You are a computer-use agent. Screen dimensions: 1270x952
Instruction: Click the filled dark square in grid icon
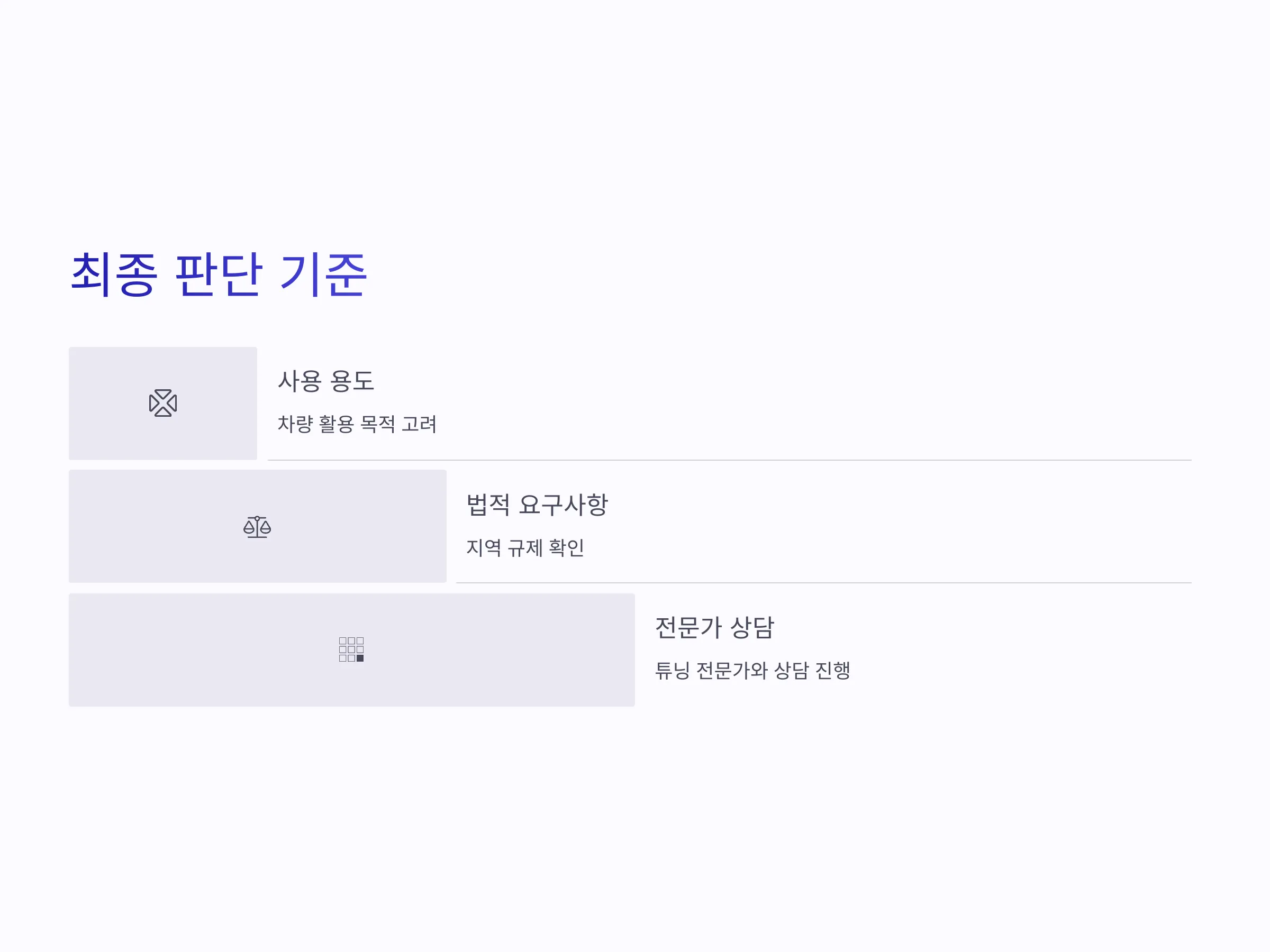pyautogui.click(x=360, y=658)
